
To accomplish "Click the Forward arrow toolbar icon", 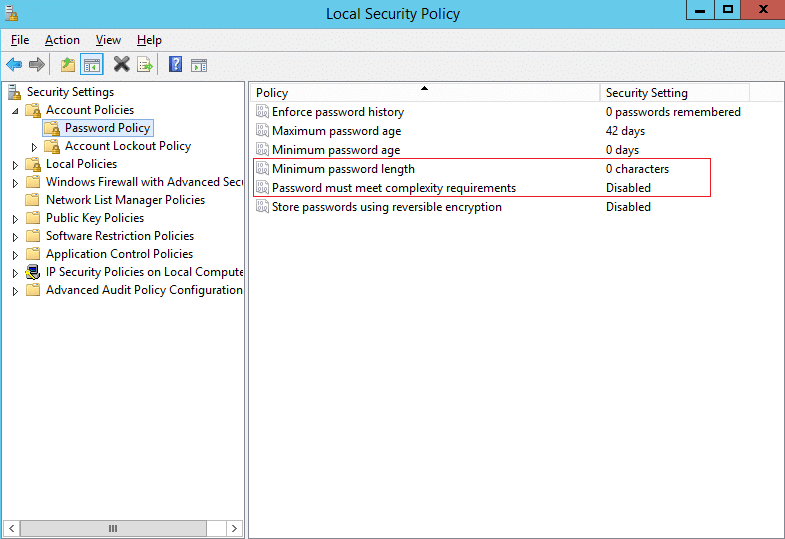I will [37, 65].
